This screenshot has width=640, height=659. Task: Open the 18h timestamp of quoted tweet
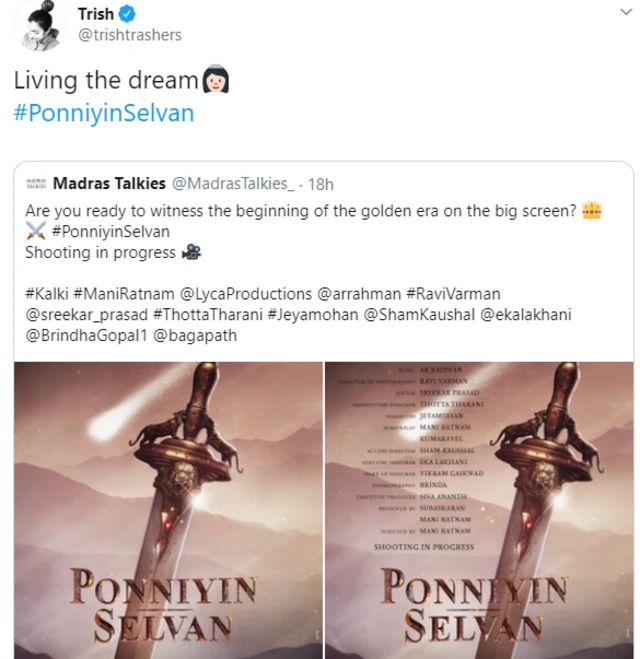[321, 184]
